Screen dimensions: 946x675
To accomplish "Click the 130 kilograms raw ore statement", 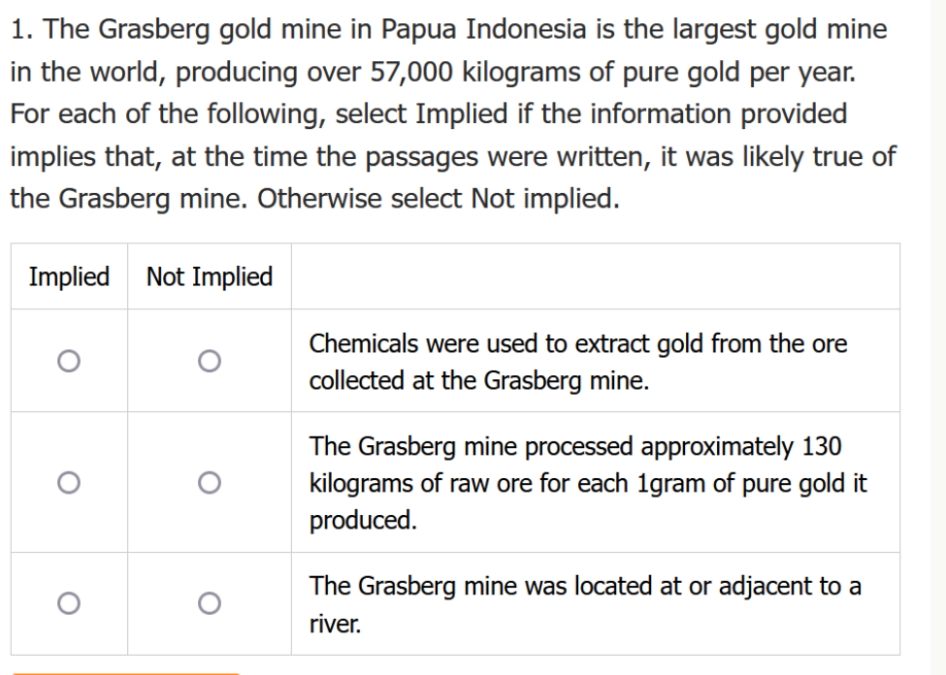I will (588, 483).
